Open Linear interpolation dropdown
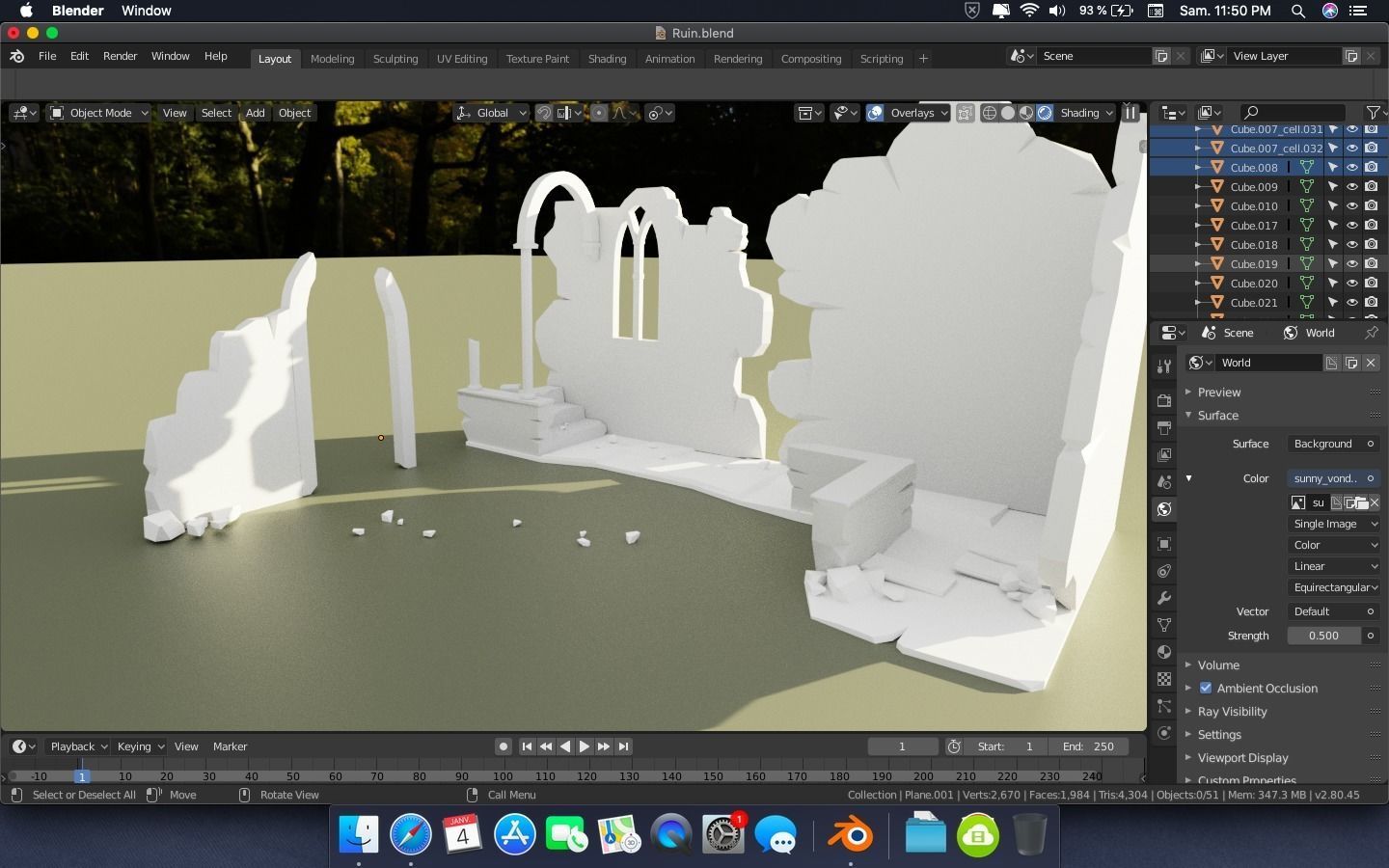 pos(1335,566)
